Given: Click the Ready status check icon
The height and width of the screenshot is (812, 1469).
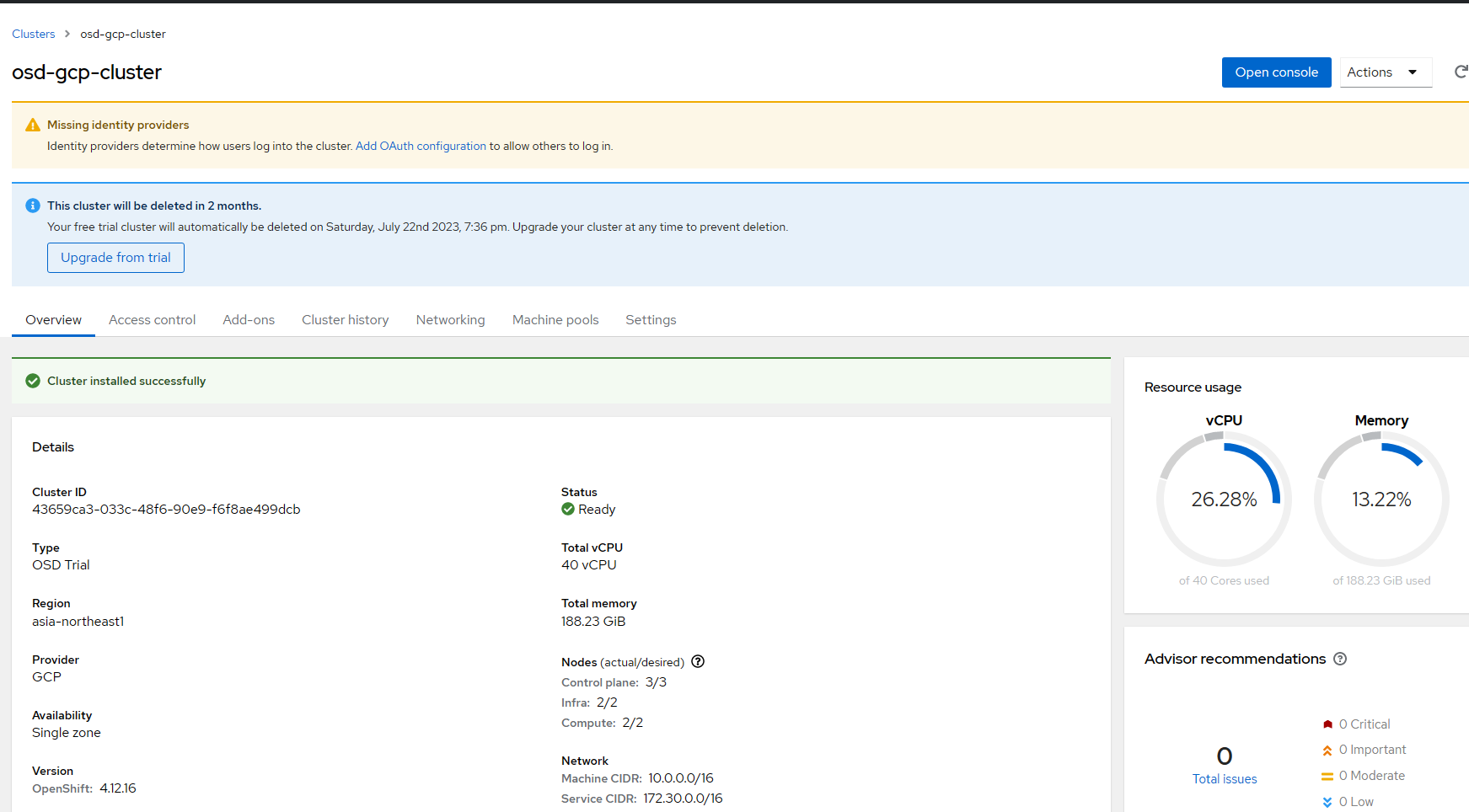Looking at the screenshot, I should (568, 509).
